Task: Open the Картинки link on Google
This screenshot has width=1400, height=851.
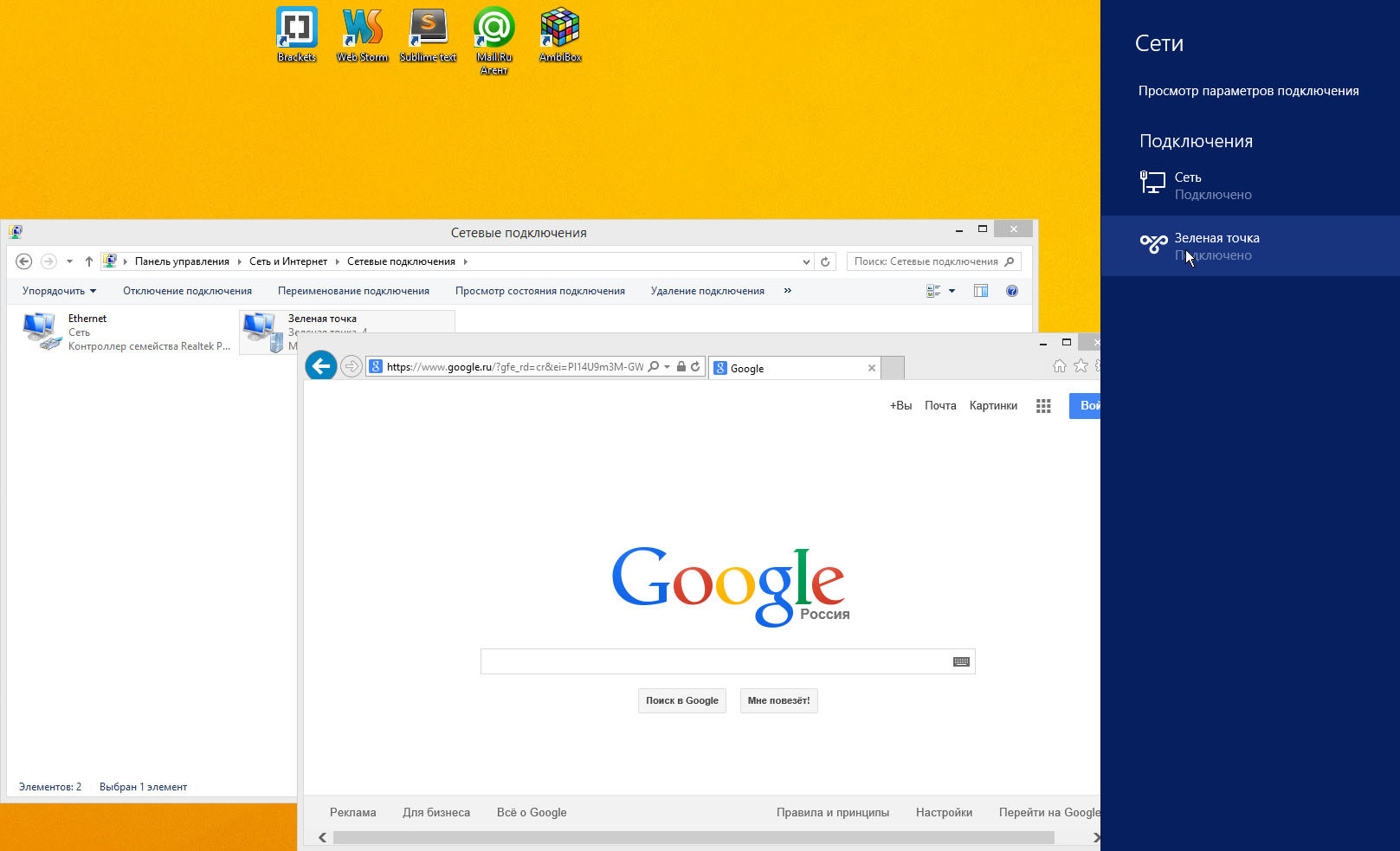Action: pos(993,405)
